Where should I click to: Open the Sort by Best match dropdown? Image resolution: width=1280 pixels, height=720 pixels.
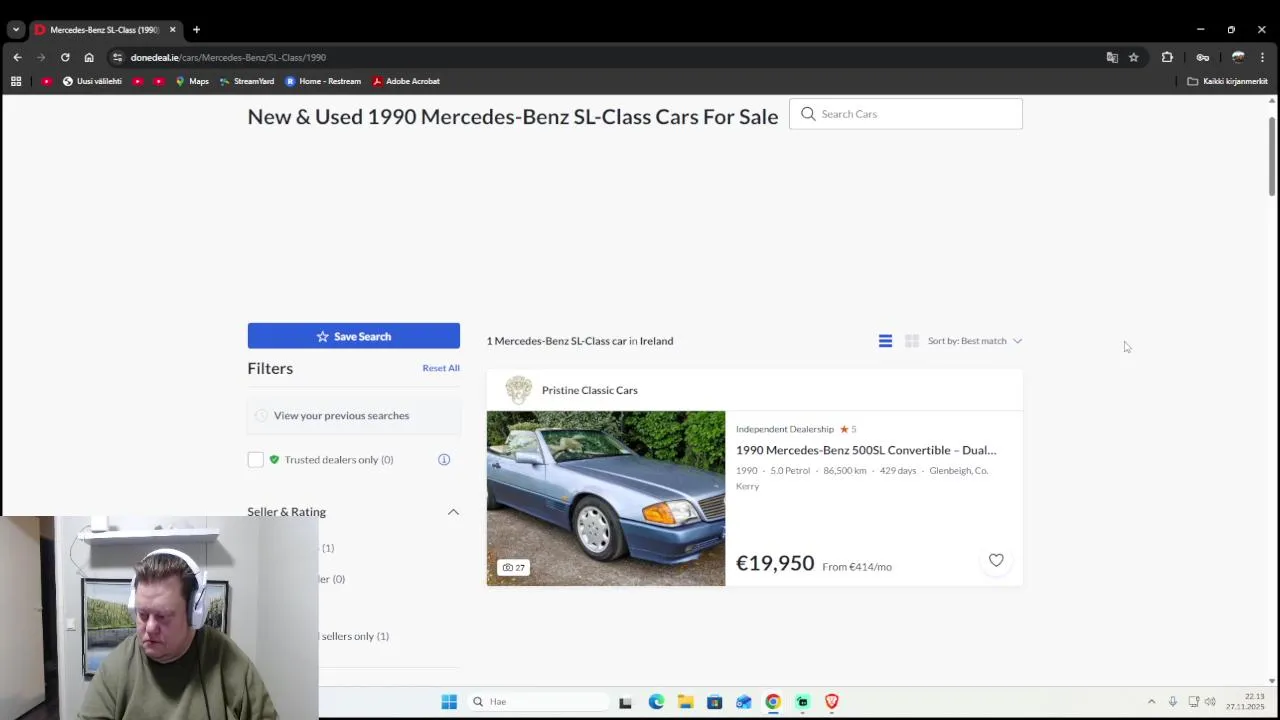(975, 341)
